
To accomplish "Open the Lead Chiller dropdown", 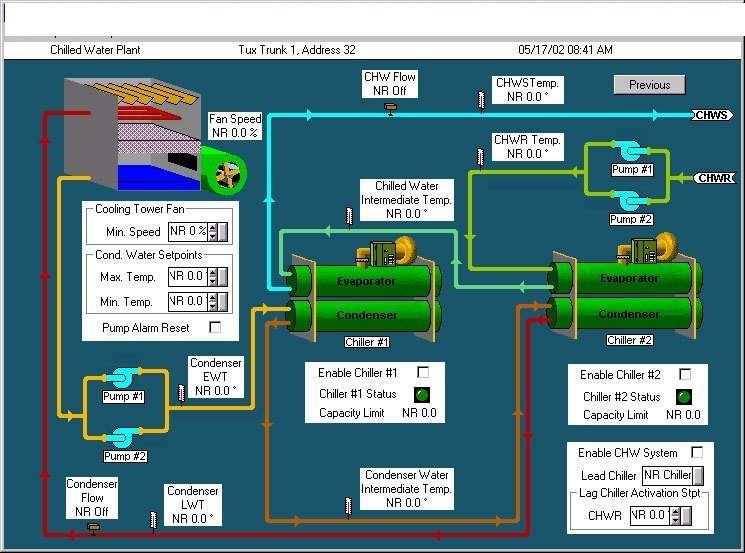I will click(698, 475).
